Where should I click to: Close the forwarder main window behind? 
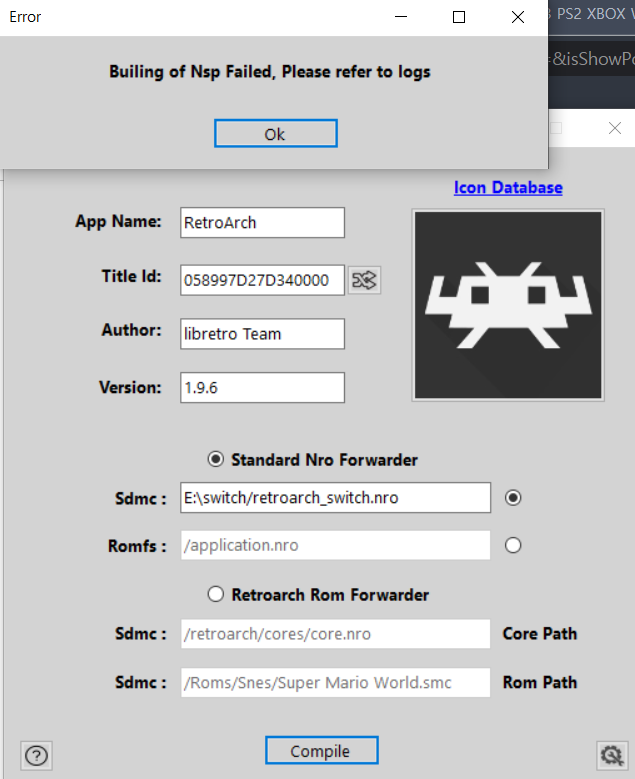[615, 128]
